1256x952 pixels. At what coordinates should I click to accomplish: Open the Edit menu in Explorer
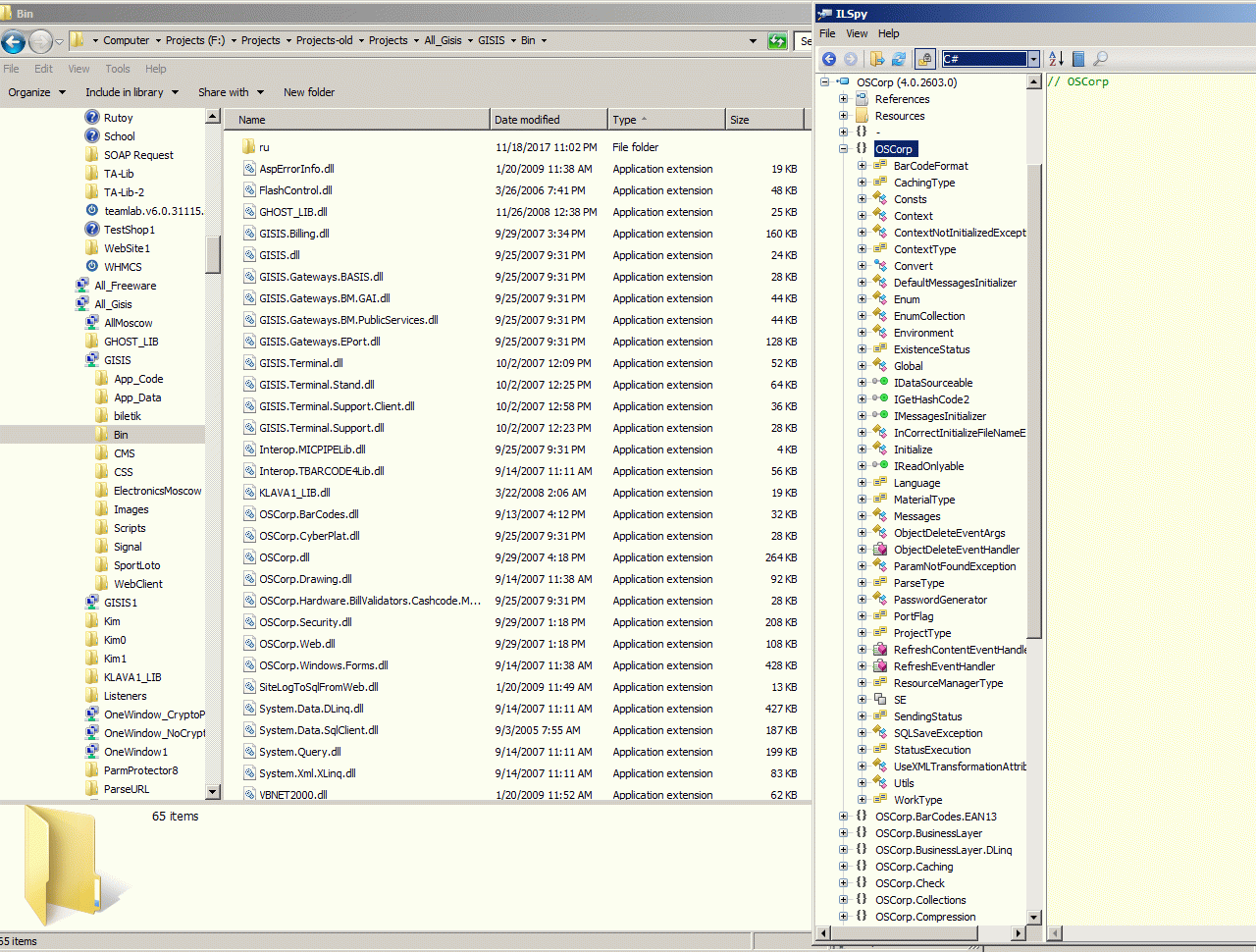click(x=43, y=69)
